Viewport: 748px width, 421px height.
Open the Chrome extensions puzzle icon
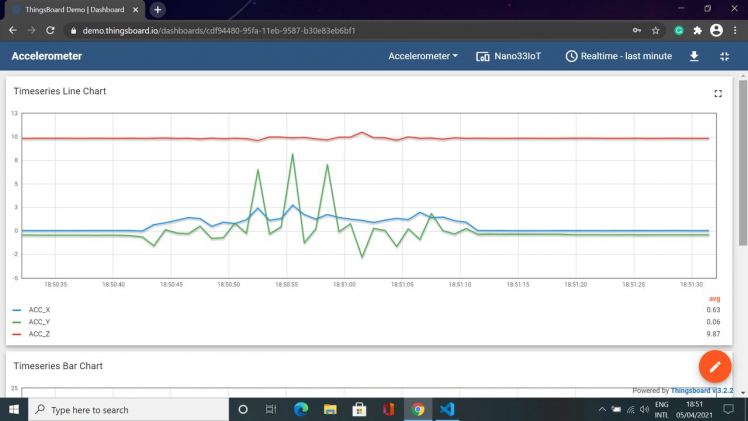click(697, 30)
